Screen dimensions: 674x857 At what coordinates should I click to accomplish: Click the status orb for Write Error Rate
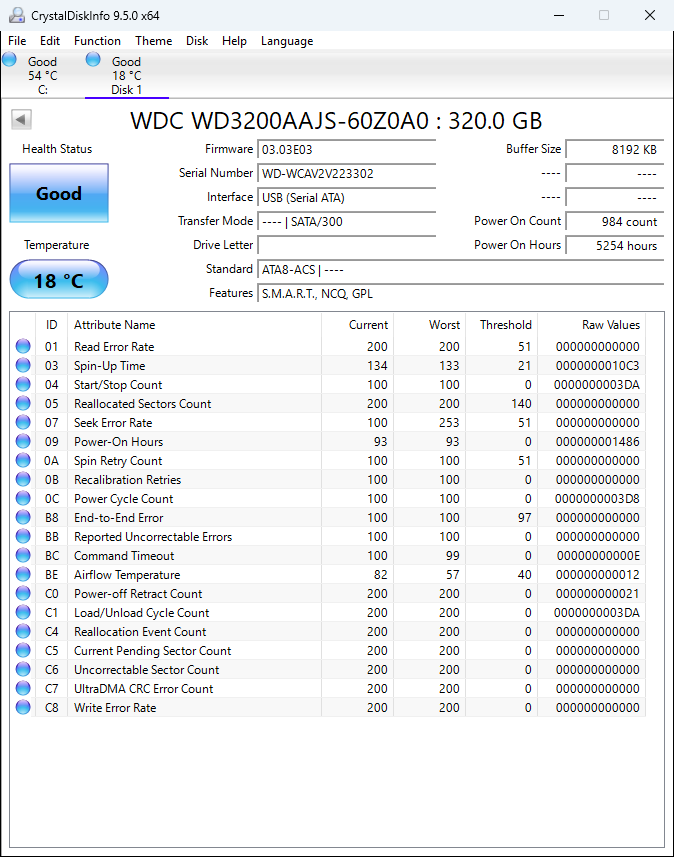click(23, 707)
